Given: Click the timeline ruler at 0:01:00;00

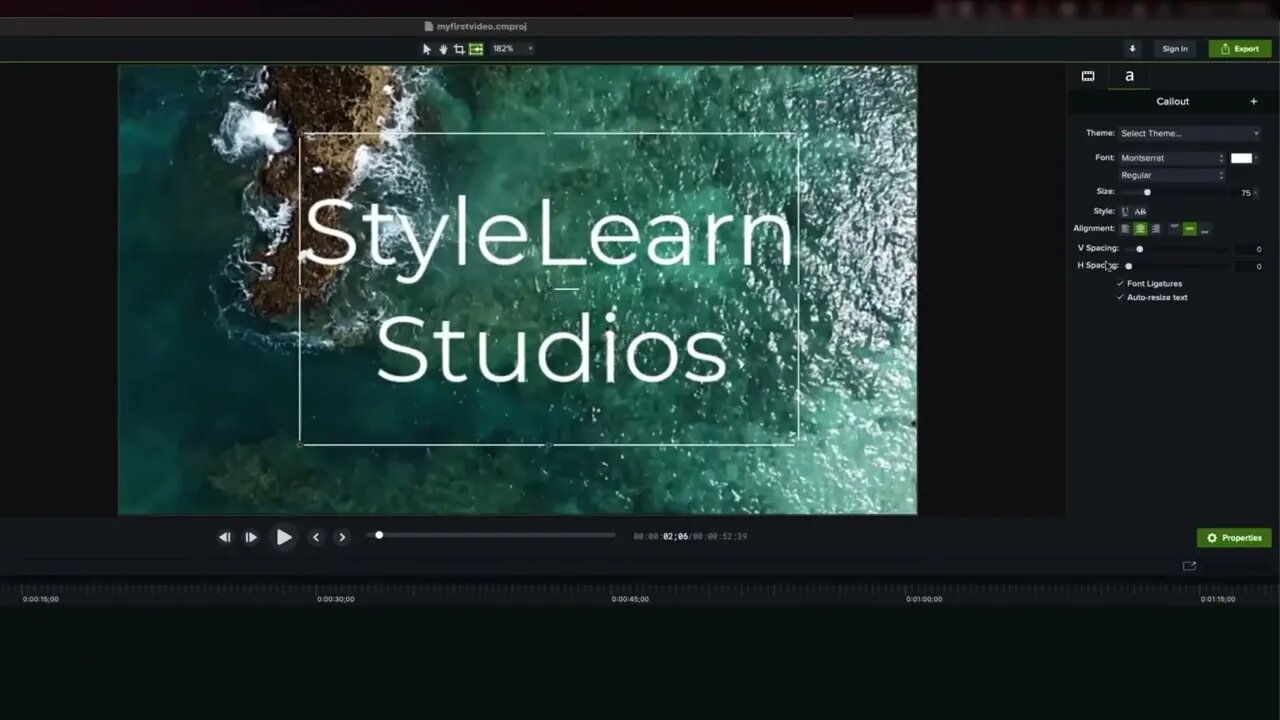Looking at the screenshot, I should 924,599.
